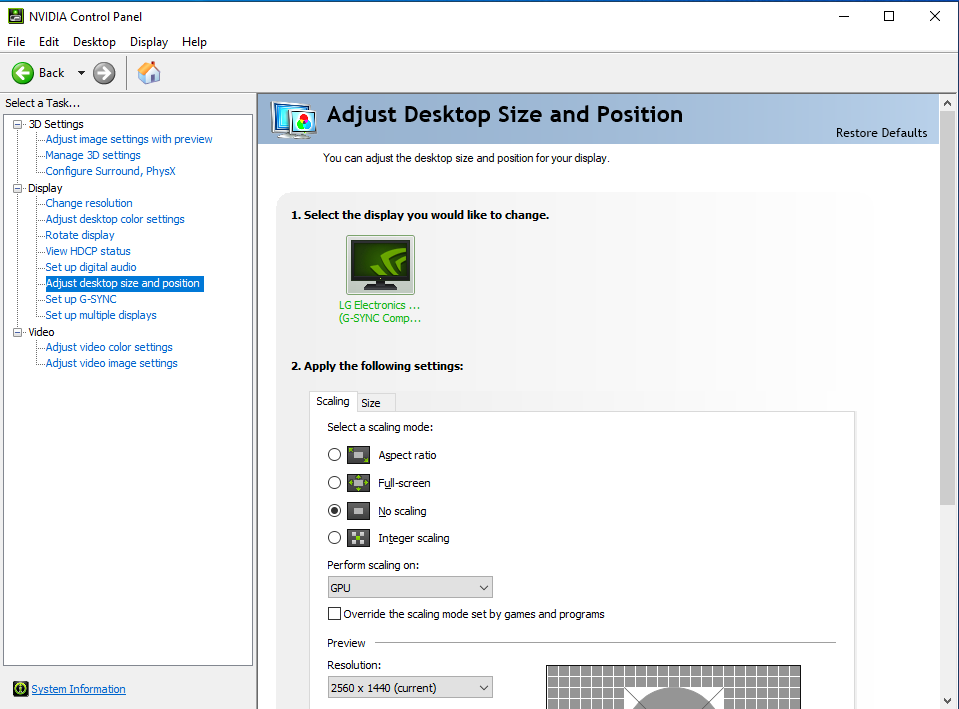Screen dimensions: 959x709
Task: Click the Forward arrow icon
Action: [104, 73]
